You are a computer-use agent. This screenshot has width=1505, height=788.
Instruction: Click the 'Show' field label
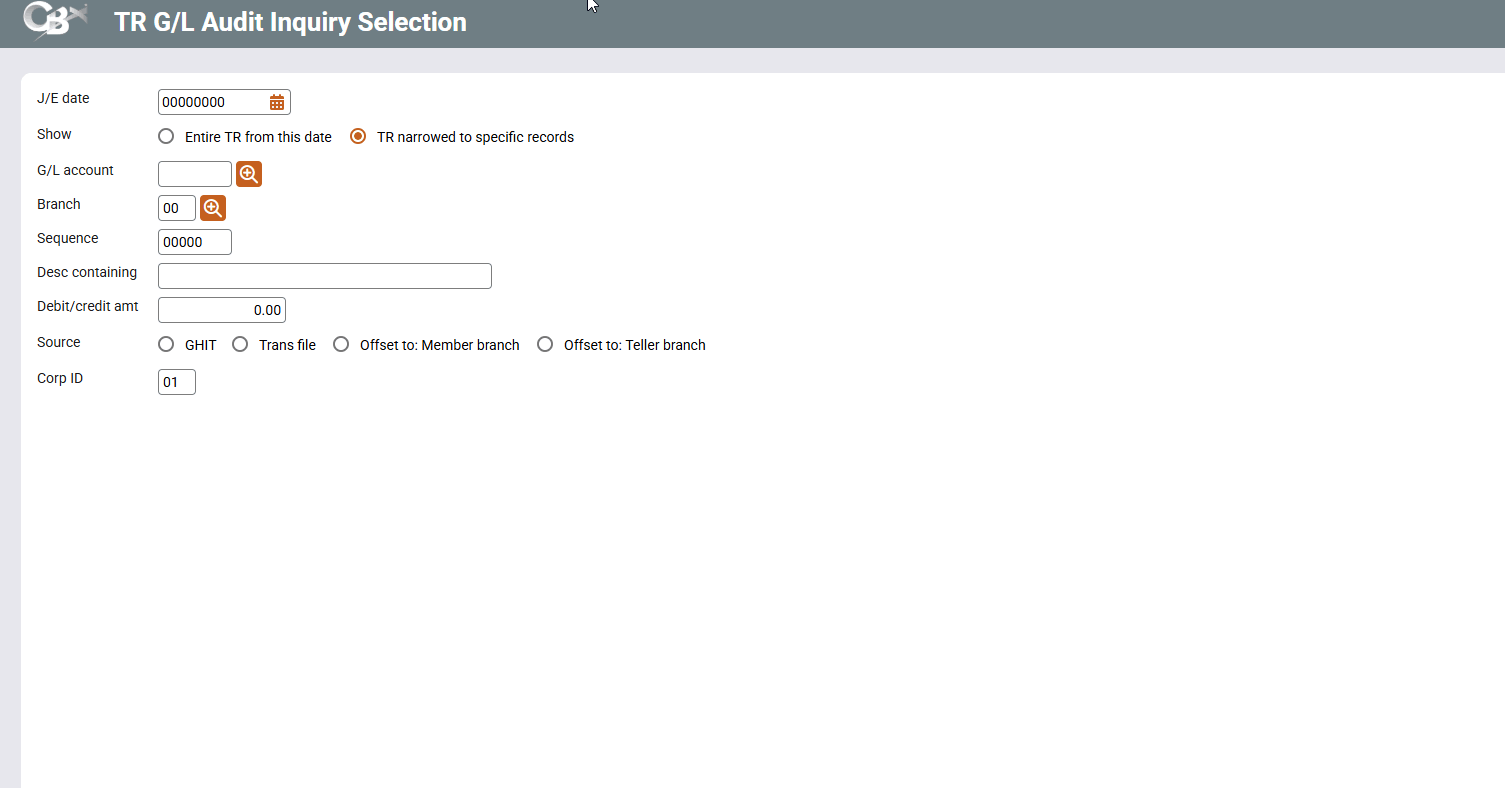[x=54, y=134]
